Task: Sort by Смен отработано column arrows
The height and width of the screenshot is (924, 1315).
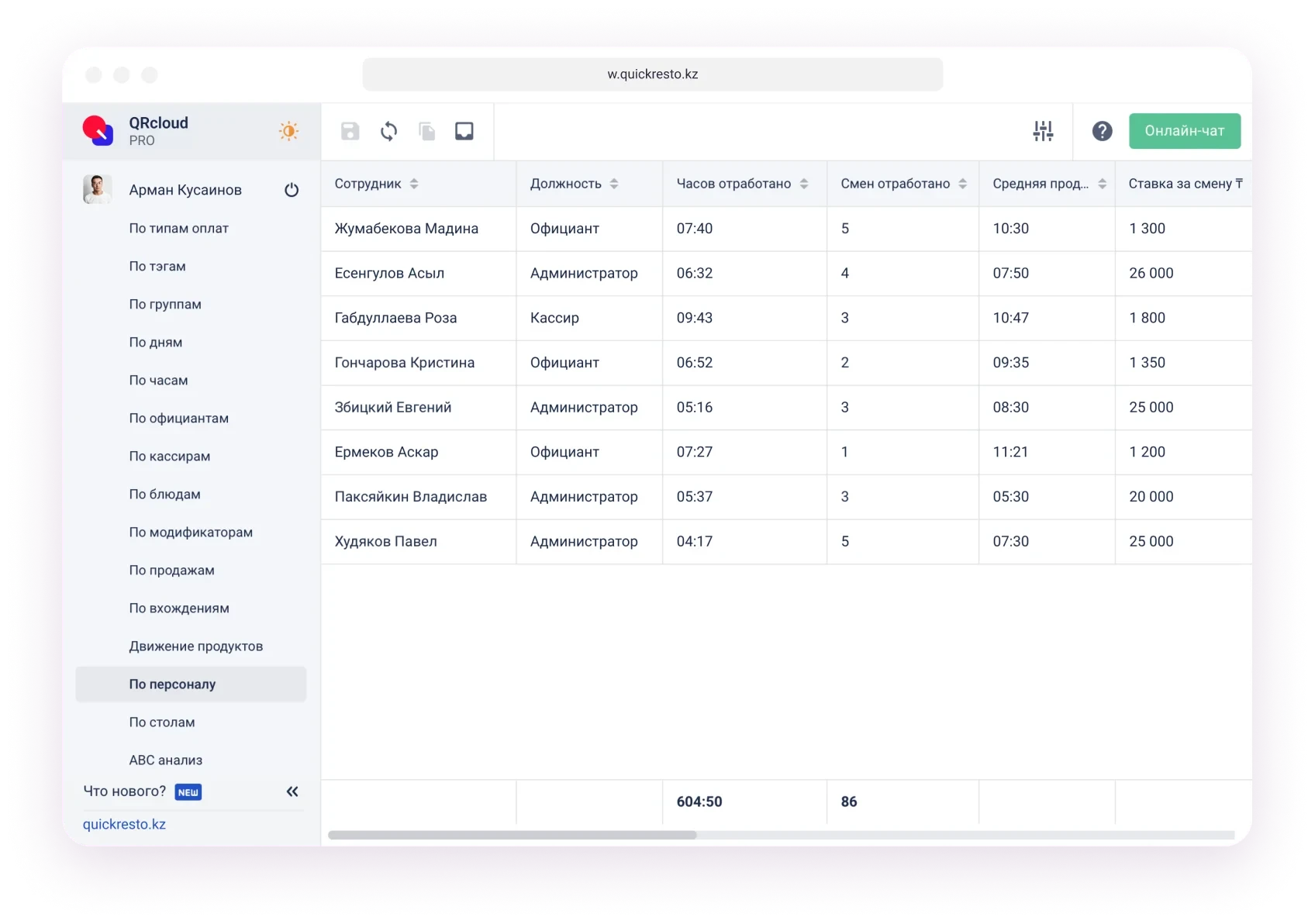Action: tap(962, 184)
